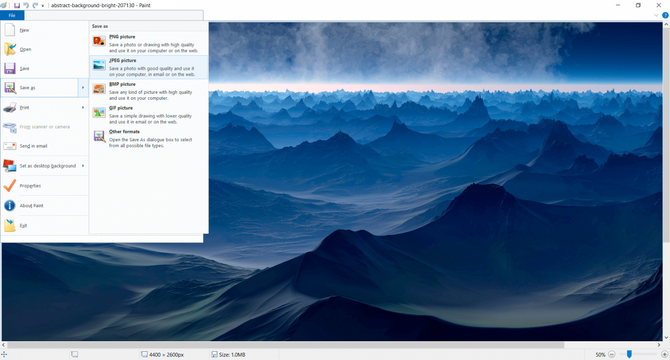Click the zoom out minus button
Image resolution: width=670 pixels, height=360 pixels.
coord(611,354)
